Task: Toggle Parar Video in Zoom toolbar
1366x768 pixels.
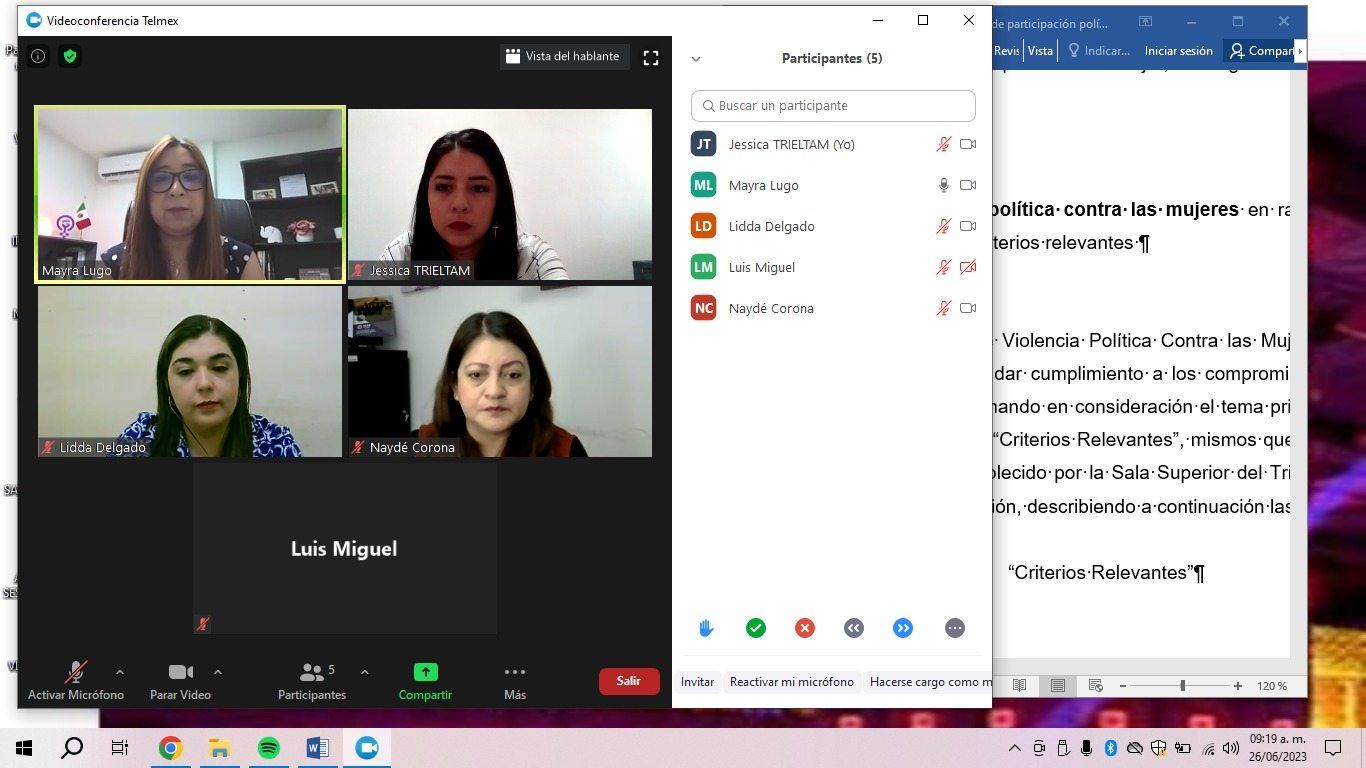Action: [180, 681]
